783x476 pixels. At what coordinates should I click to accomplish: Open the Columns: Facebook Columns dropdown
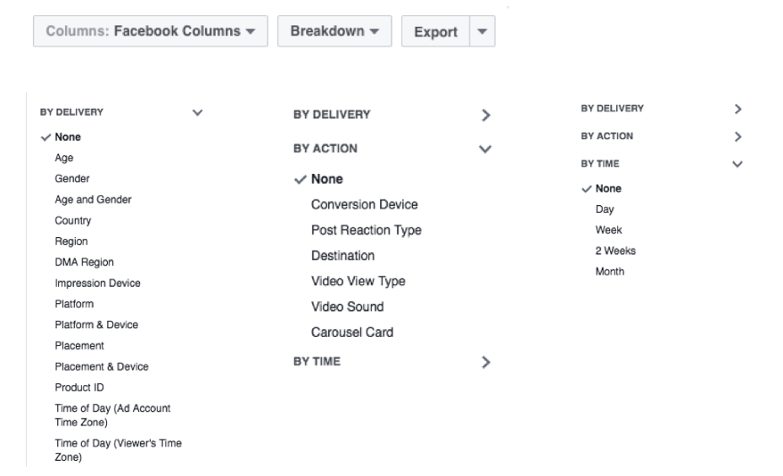(150, 31)
